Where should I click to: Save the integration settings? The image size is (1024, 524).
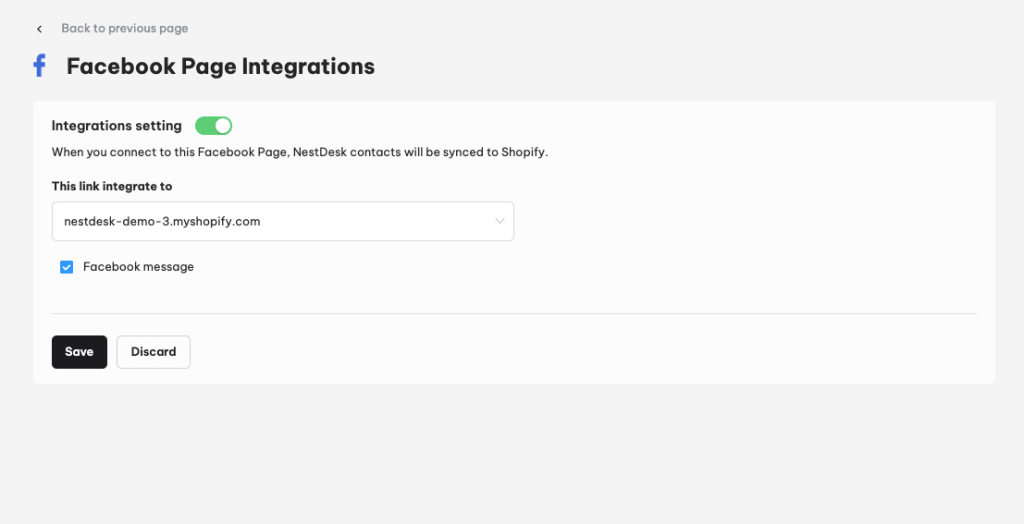tap(80, 352)
